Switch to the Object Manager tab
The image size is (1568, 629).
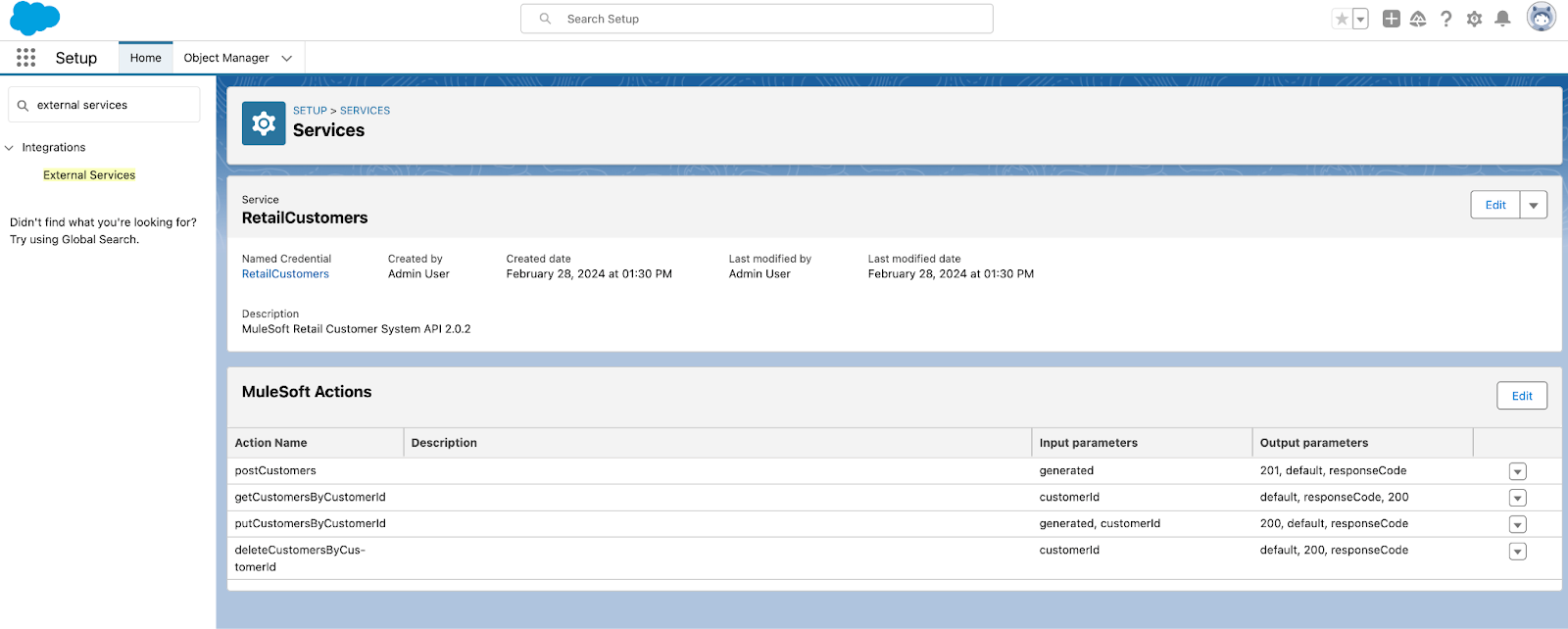tap(226, 58)
